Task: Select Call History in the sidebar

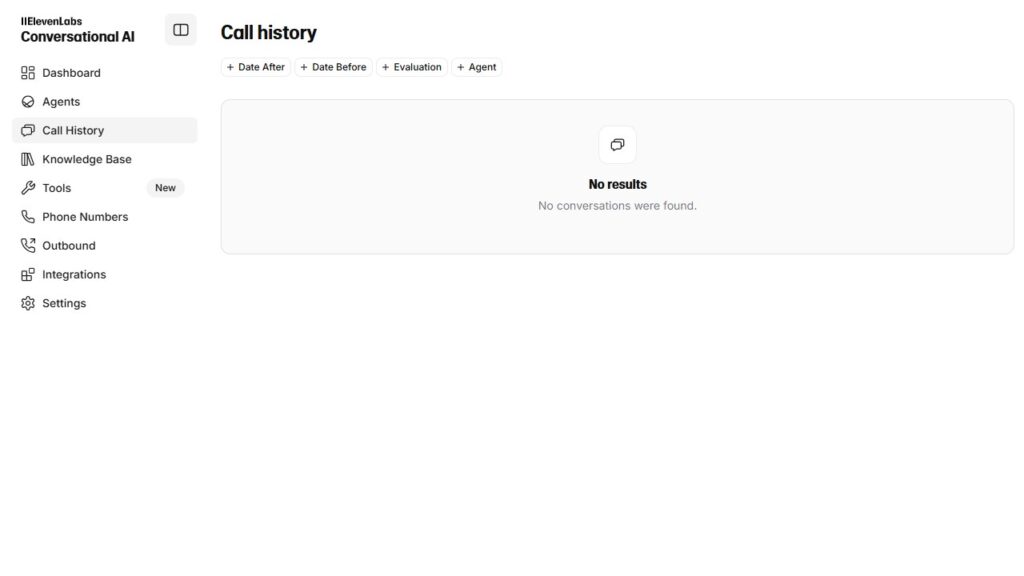Action: point(104,131)
